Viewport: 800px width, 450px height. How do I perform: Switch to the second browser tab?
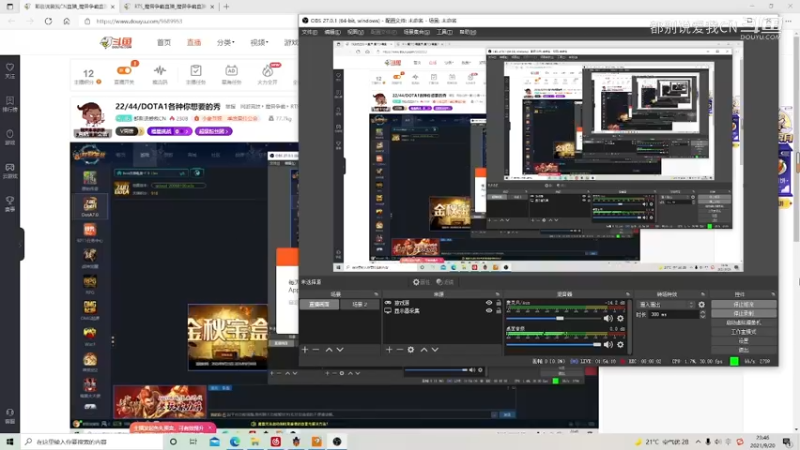[170, 7]
